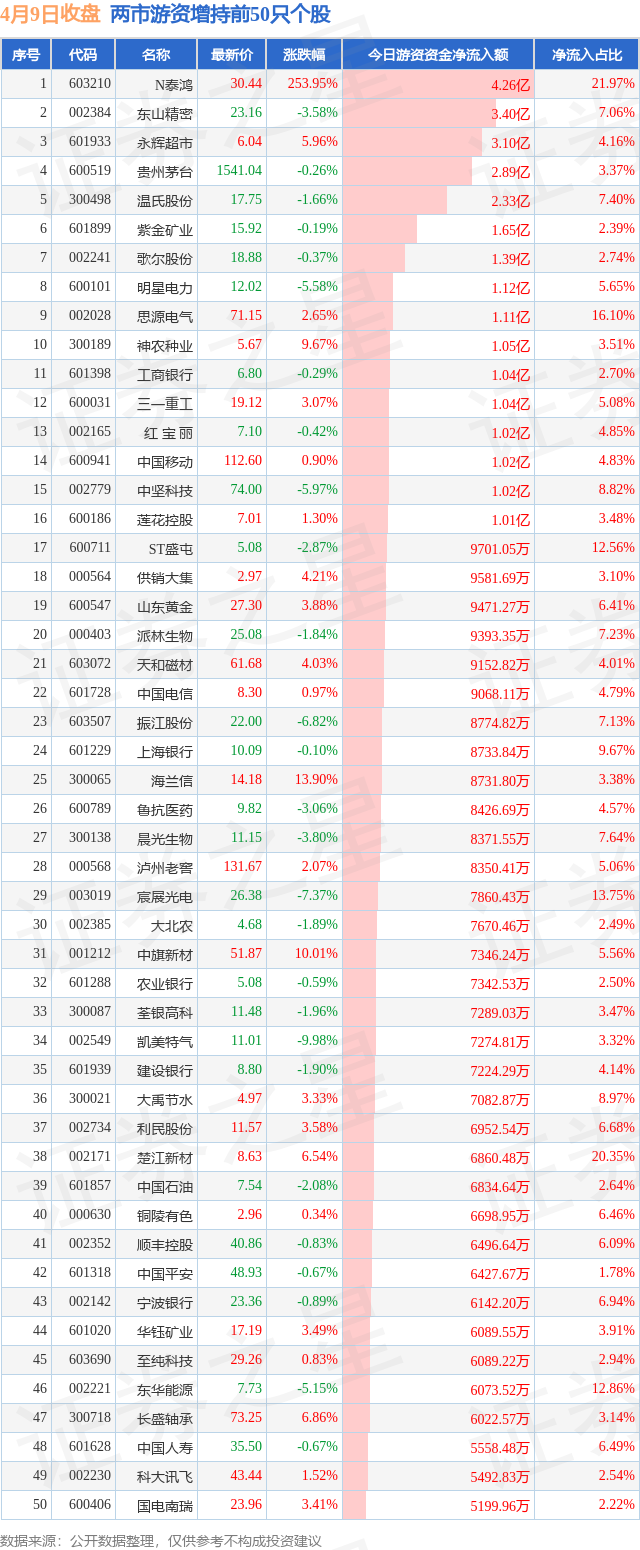640x1550 pixels.
Task: Select stock name 天和磁材
Action: (x=165, y=664)
